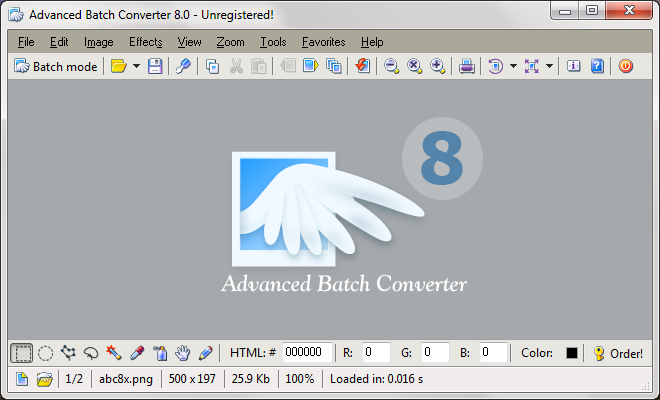Click the Loaded in: 0.016 s text
Image resolution: width=660 pixels, height=400 pixels.
(x=376, y=379)
